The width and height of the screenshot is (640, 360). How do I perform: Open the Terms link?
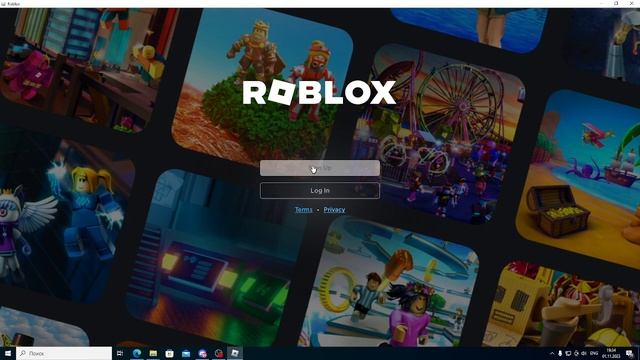[x=304, y=209]
